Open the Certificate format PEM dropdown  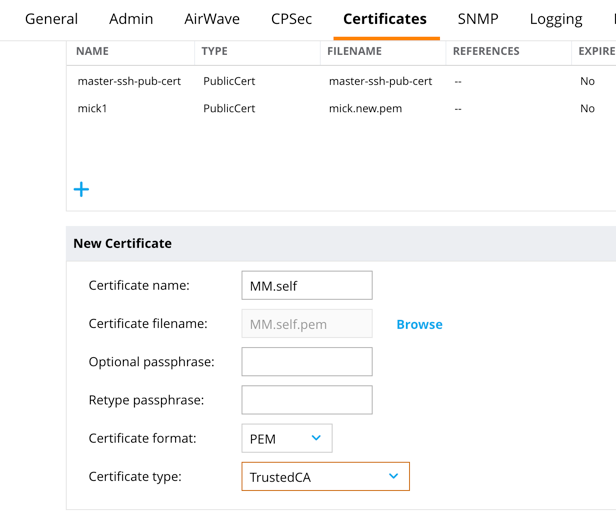[287, 438]
